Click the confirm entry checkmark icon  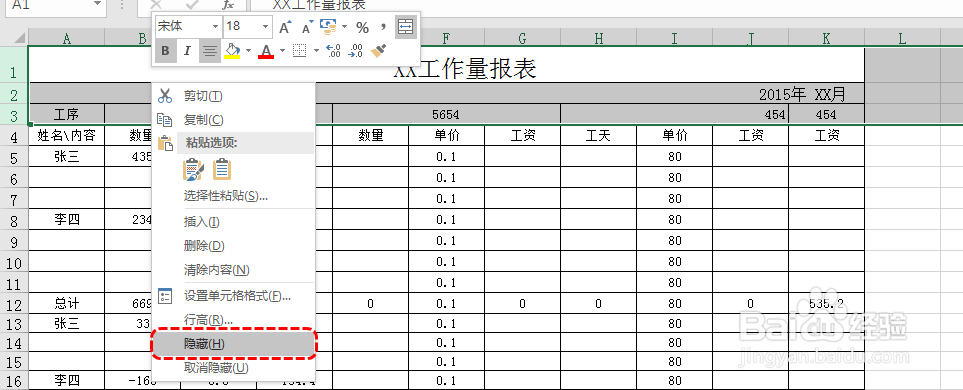192,4
